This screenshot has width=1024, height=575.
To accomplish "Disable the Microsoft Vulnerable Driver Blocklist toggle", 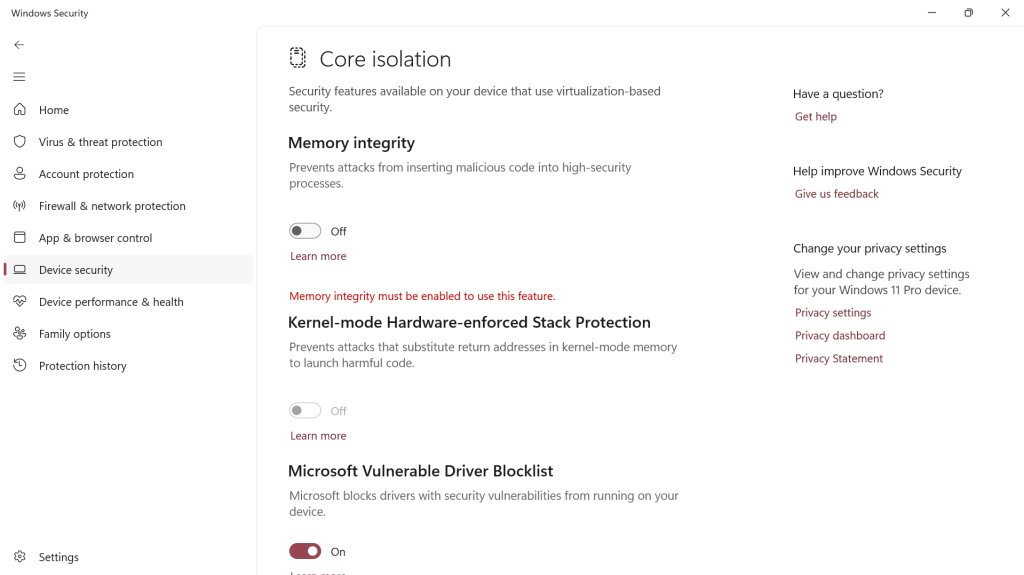I will point(305,551).
